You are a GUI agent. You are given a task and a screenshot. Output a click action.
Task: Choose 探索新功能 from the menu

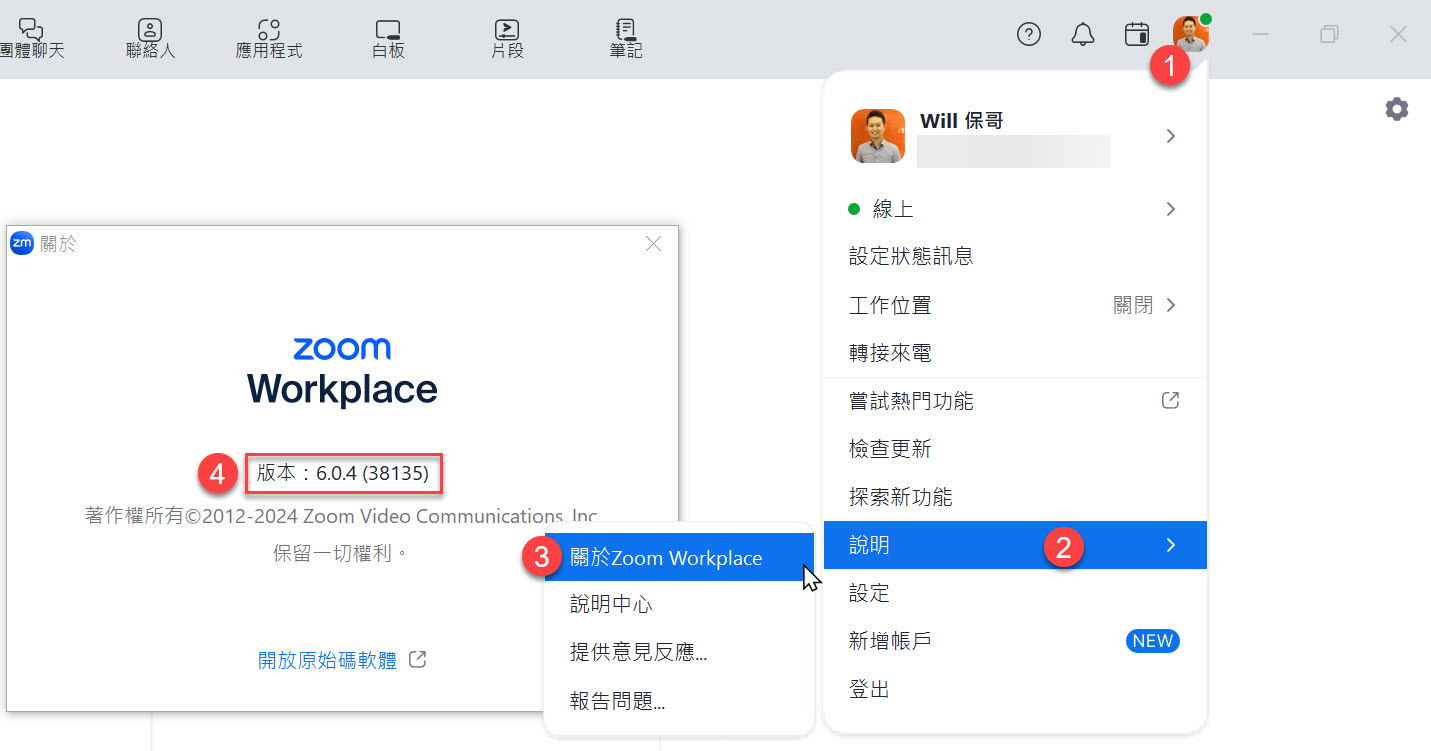[1015, 497]
